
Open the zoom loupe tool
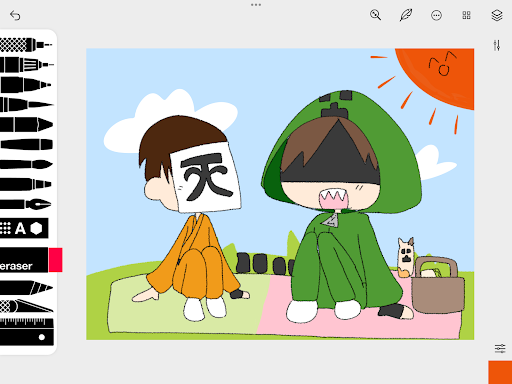coord(375,15)
